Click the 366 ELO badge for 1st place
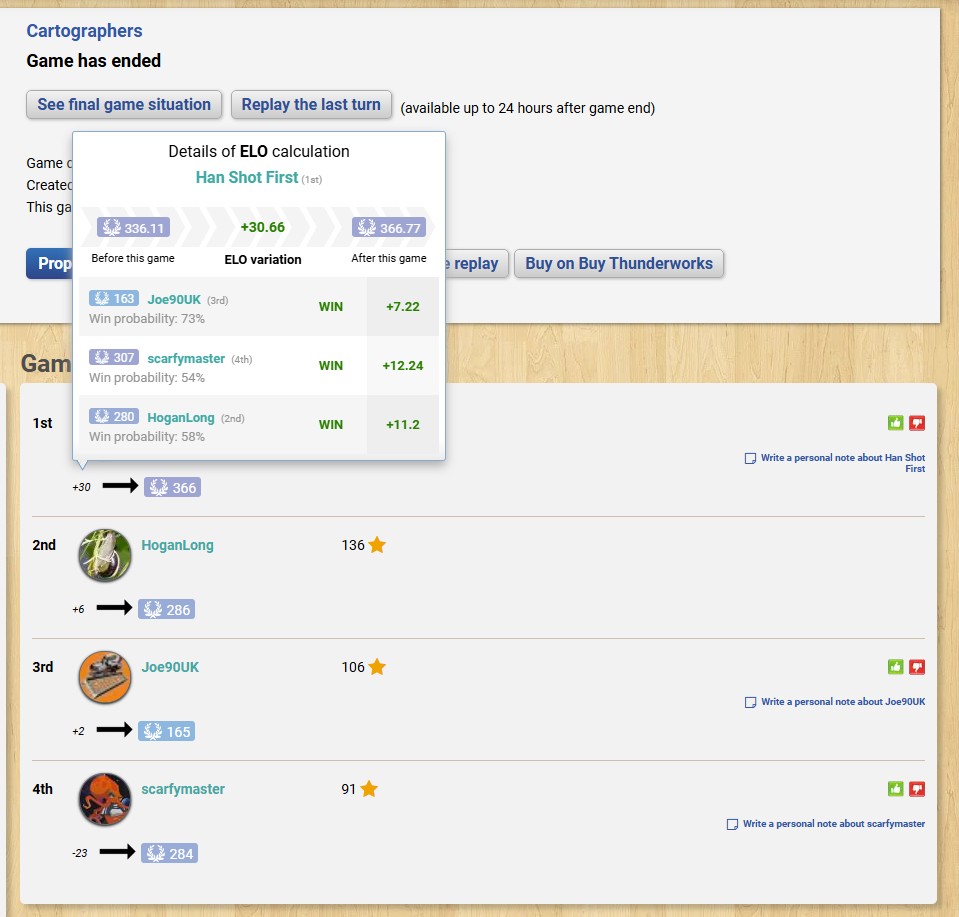Viewport: 959px width, 917px height. pyautogui.click(x=172, y=488)
